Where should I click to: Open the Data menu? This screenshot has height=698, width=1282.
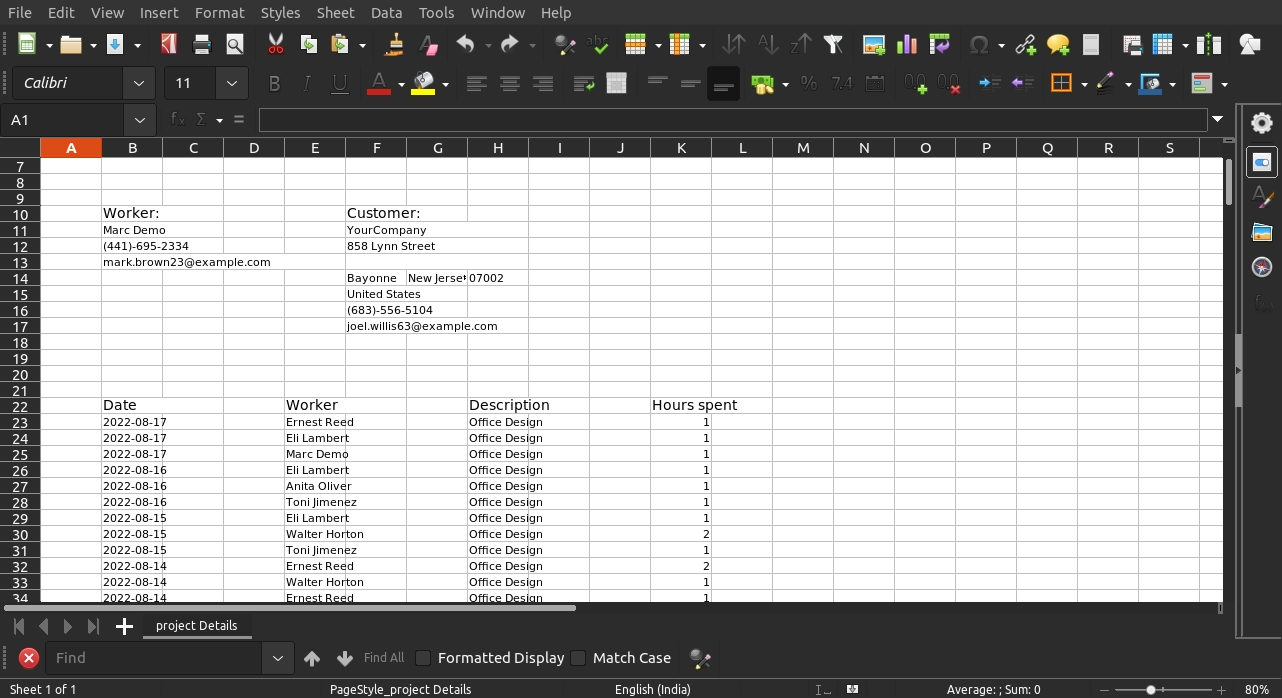[386, 12]
